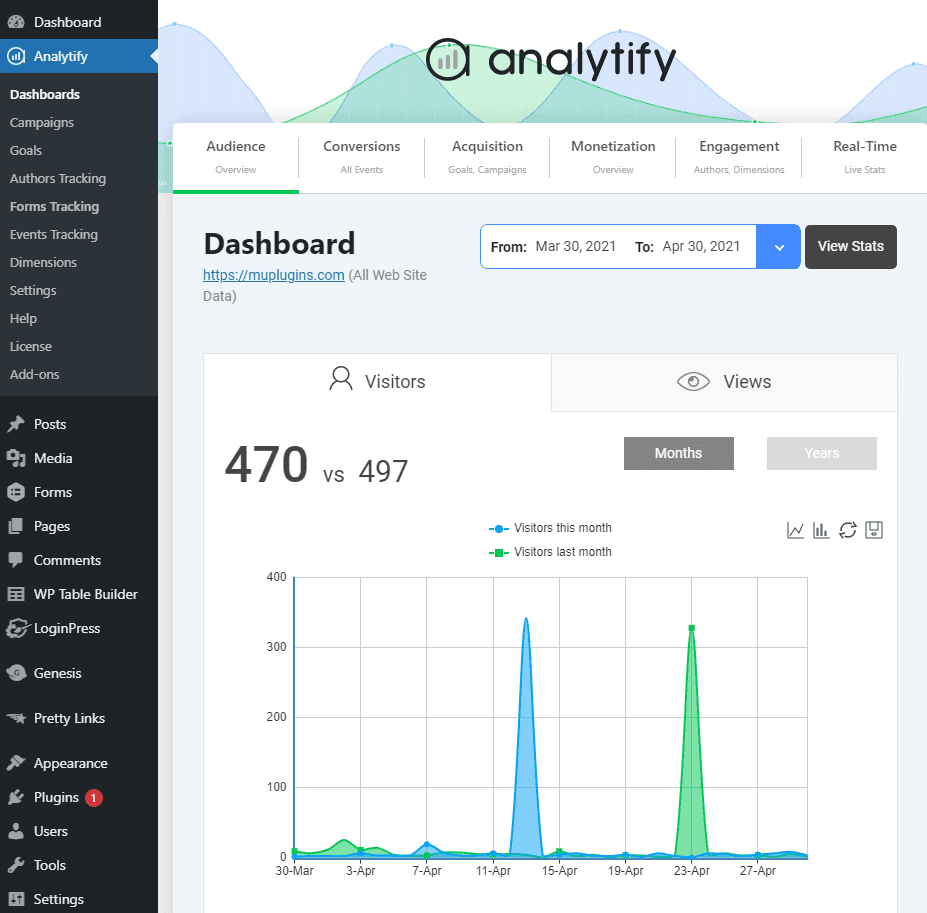Toggle Visitors last month legend series
The height and width of the screenshot is (913, 927).
(x=550, y=552)
